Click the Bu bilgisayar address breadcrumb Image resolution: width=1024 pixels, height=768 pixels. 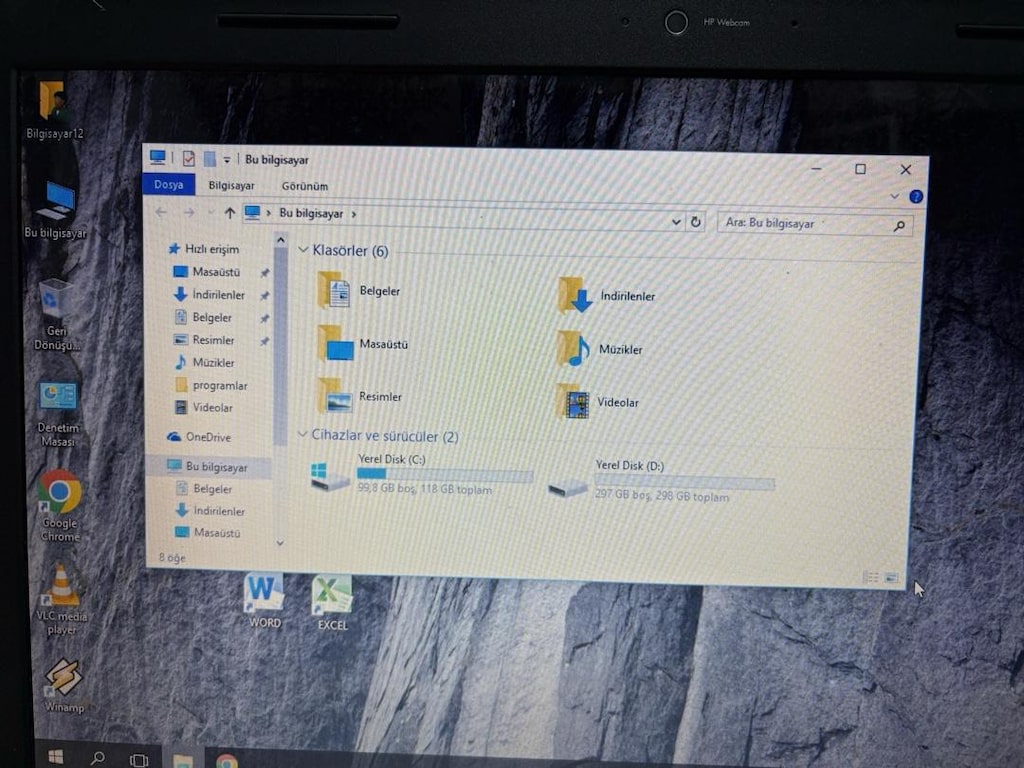tap(311, 213)
